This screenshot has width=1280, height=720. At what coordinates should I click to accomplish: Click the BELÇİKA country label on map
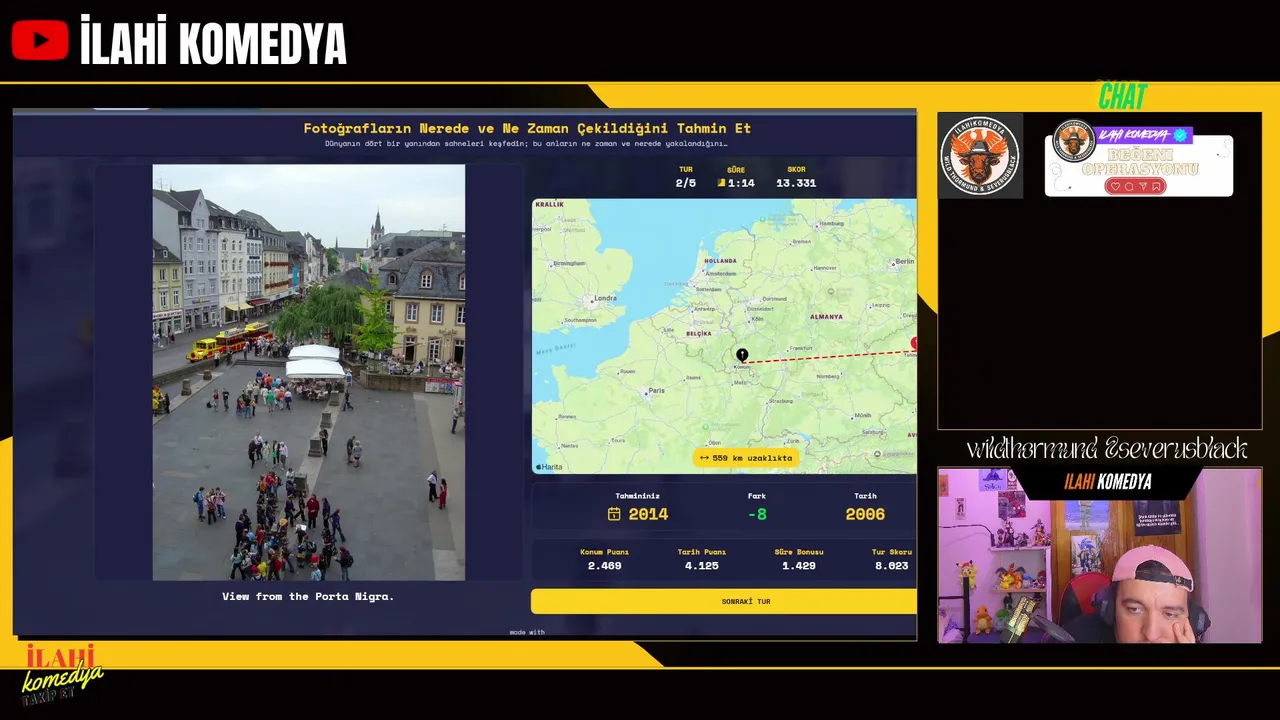pyautogui.click(x=699, y=333)
